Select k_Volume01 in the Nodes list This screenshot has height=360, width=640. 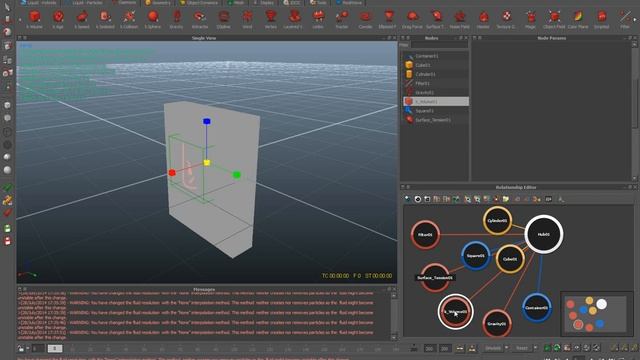(x=436, y=101)
